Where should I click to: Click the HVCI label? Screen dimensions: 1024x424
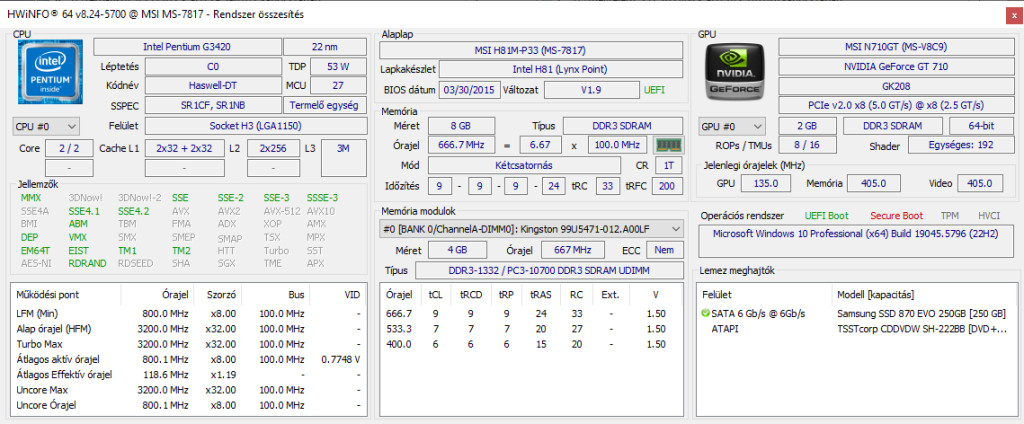click(x=989, y=215)
